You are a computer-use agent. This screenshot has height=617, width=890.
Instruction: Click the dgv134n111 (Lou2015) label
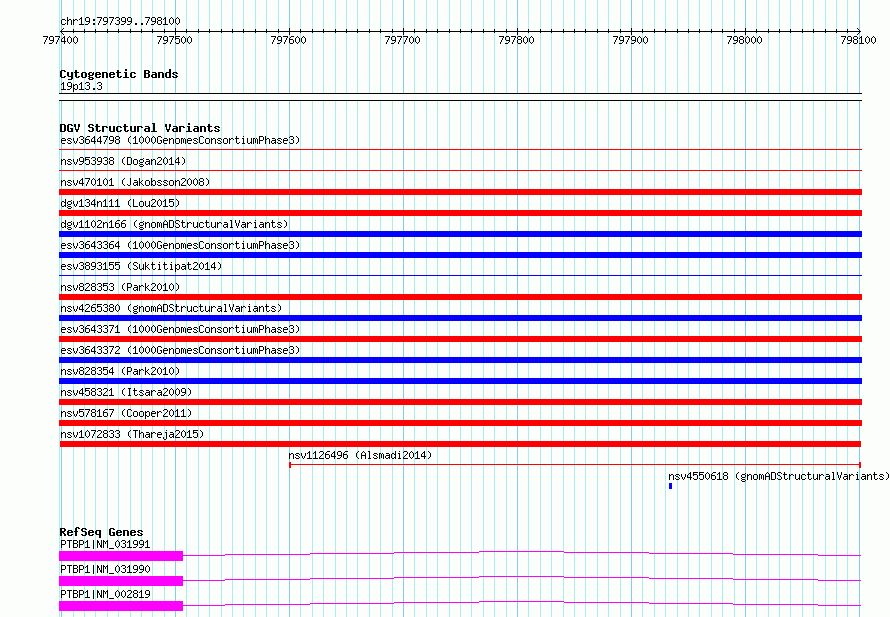click(120, 203)
